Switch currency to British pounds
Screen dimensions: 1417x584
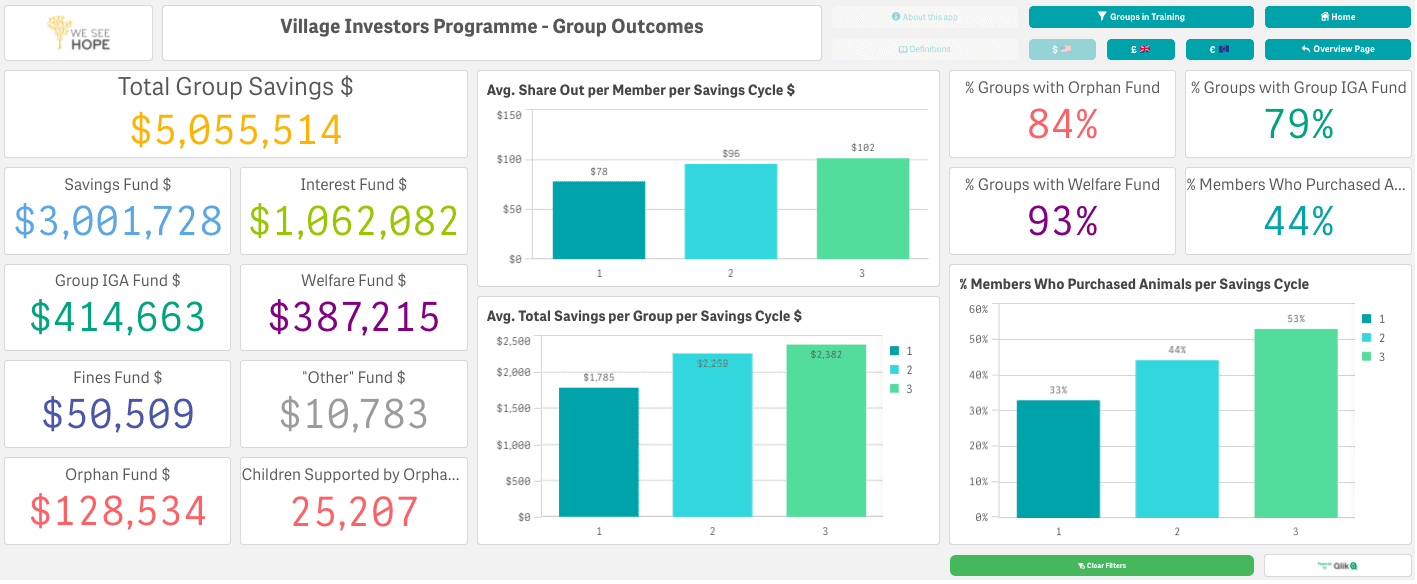[1141, 49]
